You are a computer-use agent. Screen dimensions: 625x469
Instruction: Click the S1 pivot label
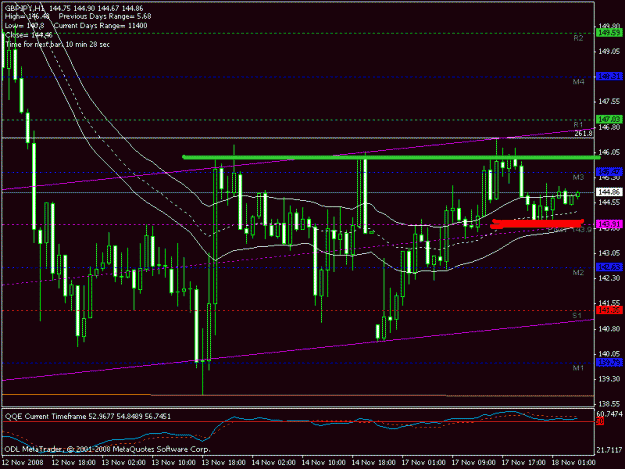(577, 316)
